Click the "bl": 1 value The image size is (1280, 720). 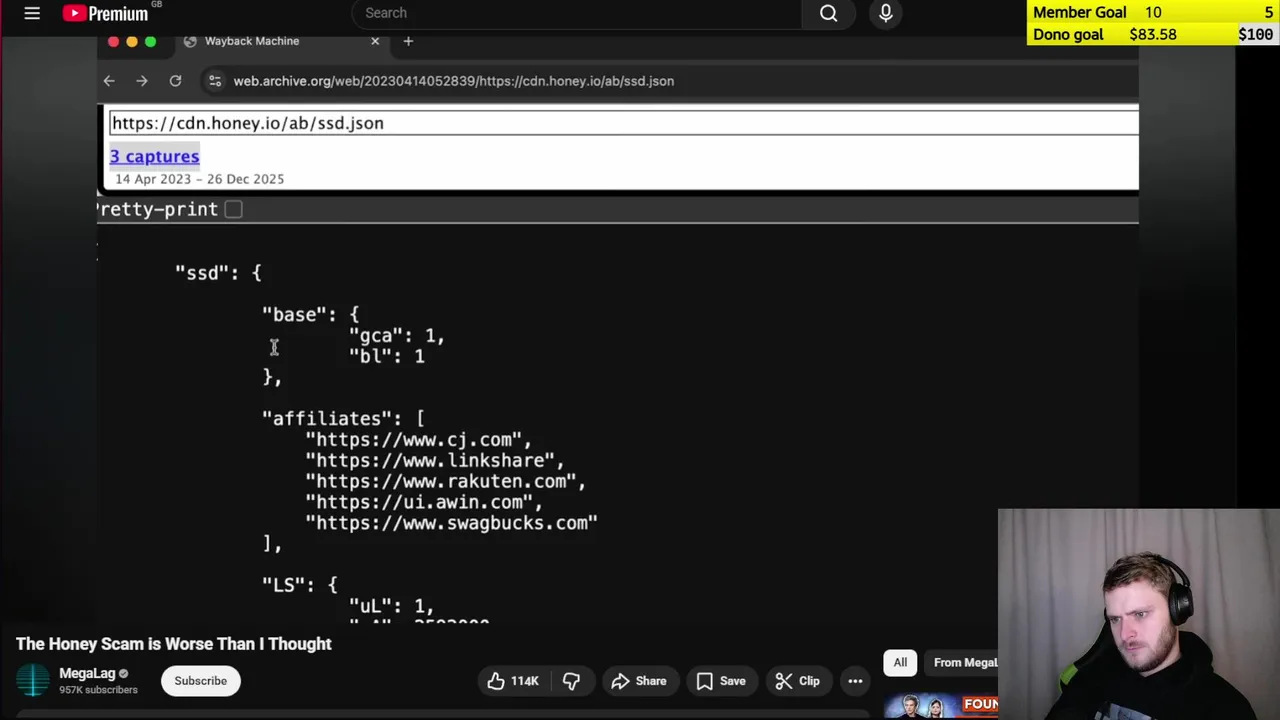pos(387,357)
